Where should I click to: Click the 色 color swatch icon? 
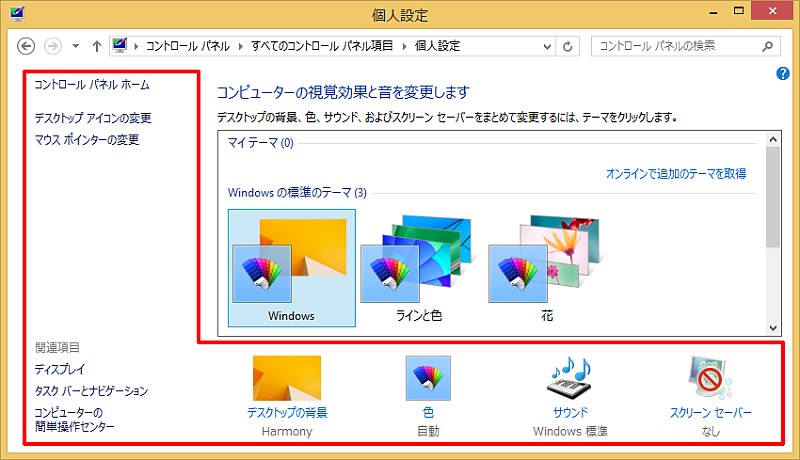[428, 378]
